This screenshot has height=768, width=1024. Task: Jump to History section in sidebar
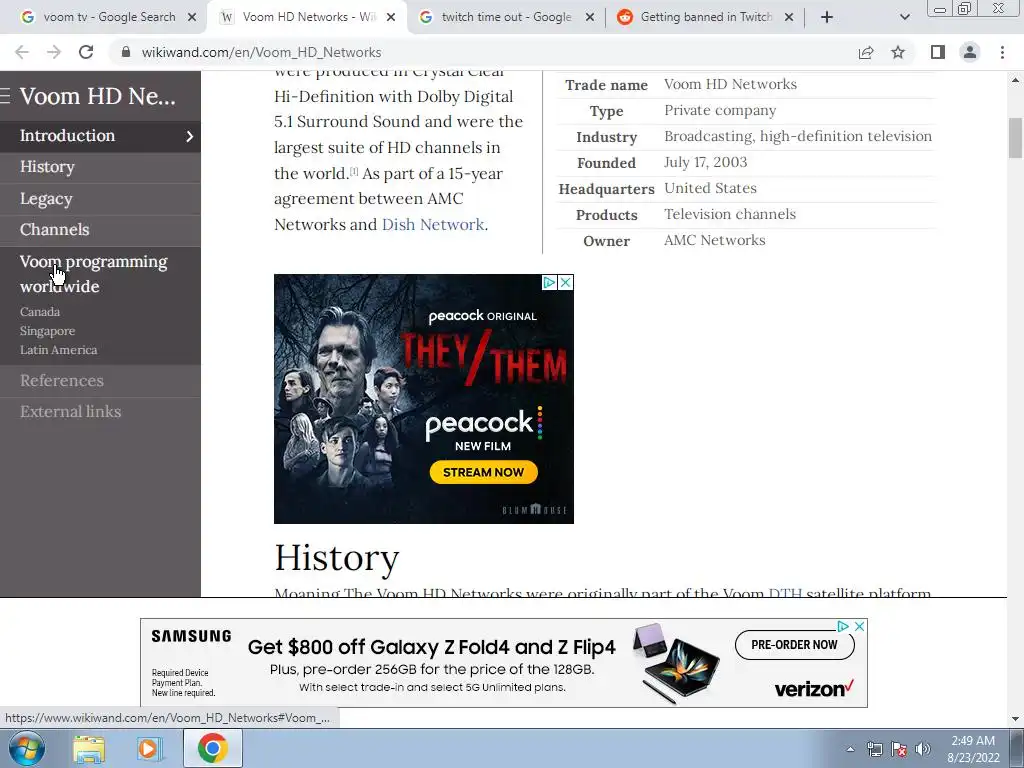coord(47,167)
